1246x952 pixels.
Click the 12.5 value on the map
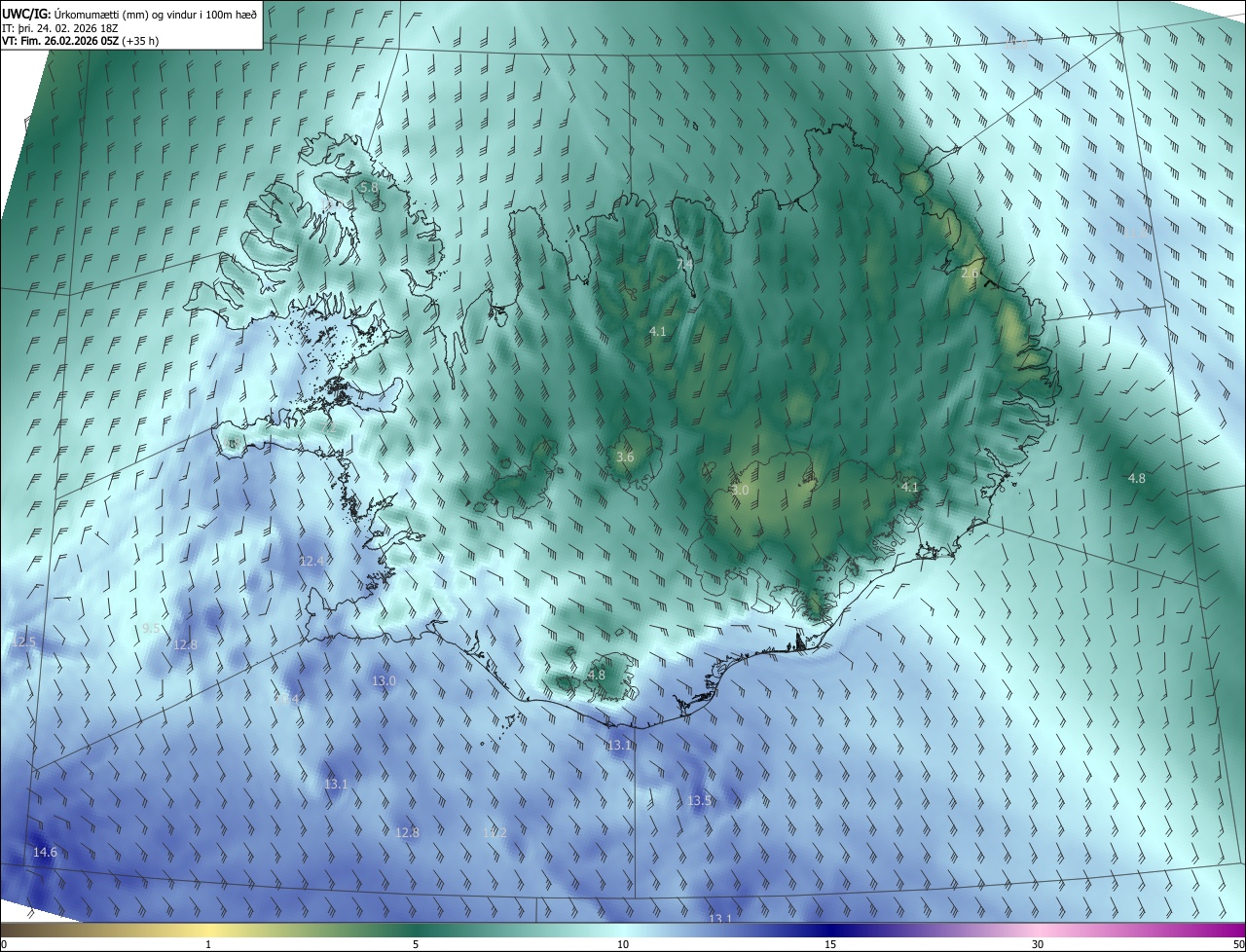coord(23,642)
